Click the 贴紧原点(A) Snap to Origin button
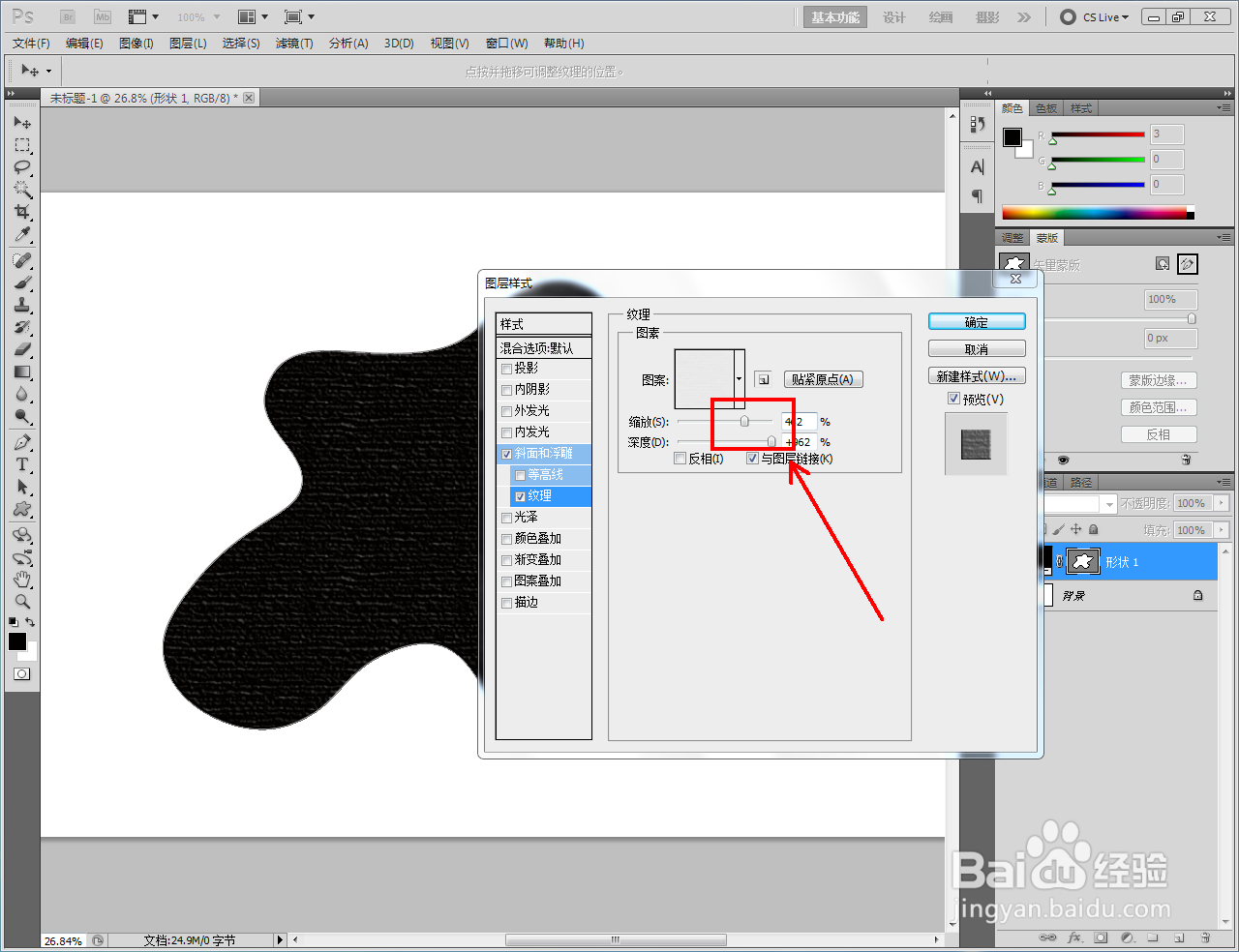The image size is (1239, 952). click(823, 379)
